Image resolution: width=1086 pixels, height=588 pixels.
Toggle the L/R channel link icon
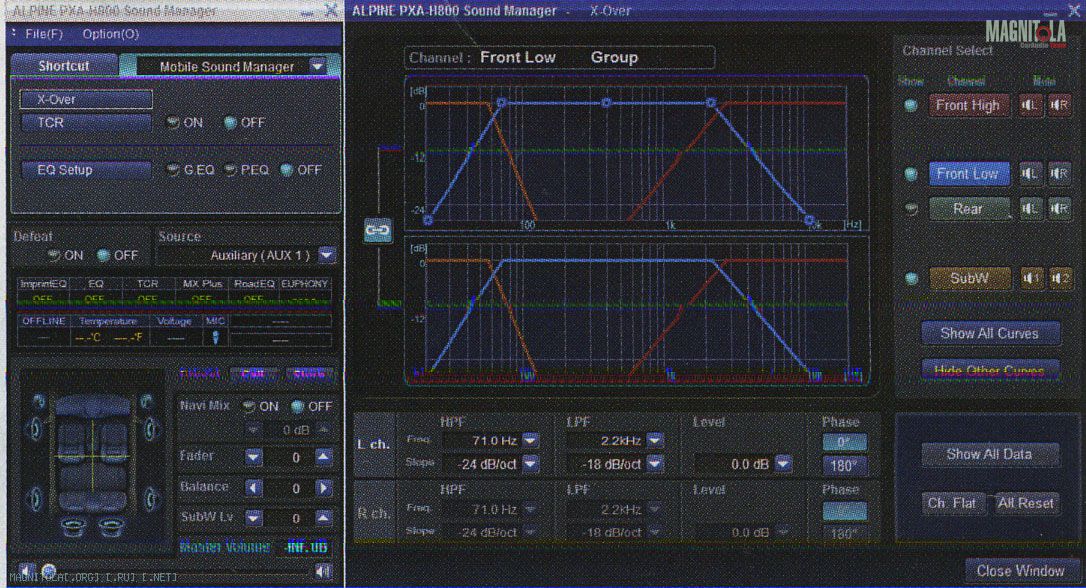click(x=377, y=230)
